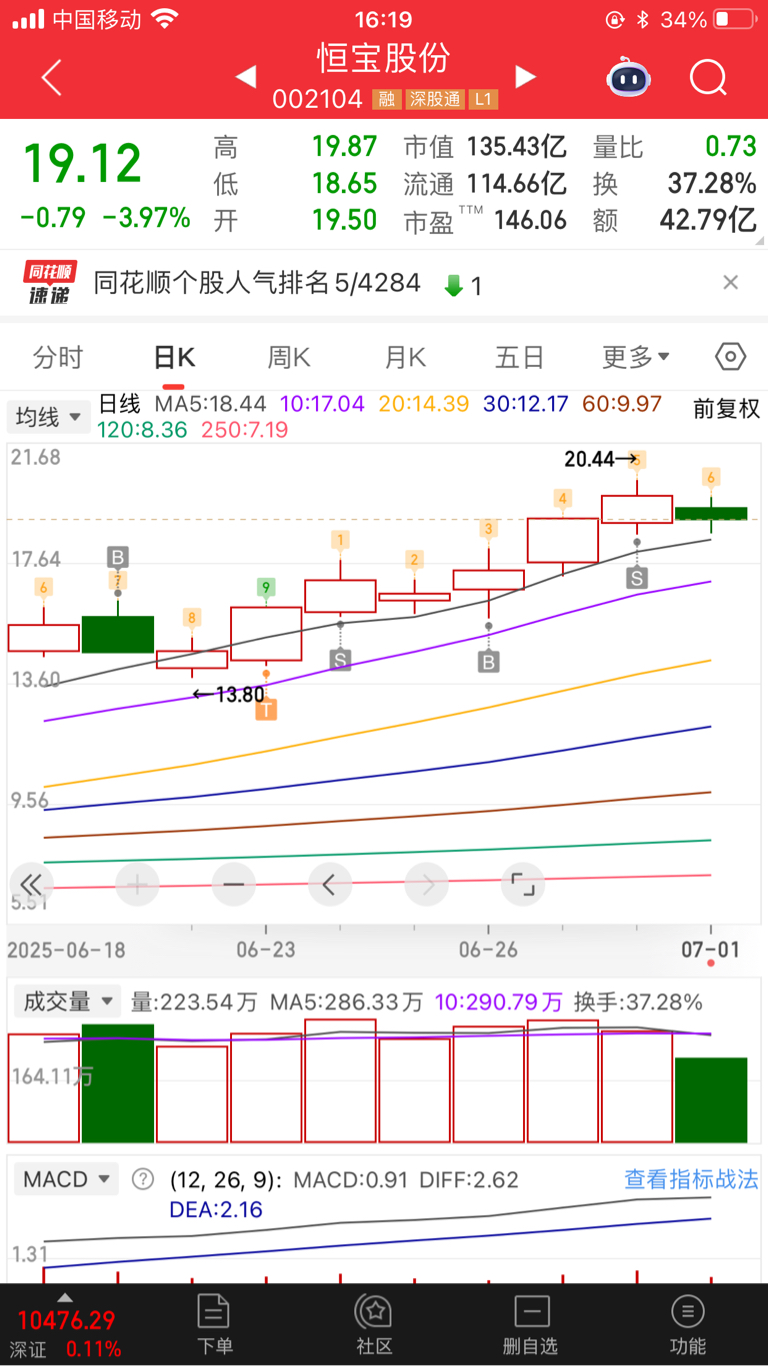Move chart right with chevron button
This screenshot has width=768, height=1366.
point(427,884)
